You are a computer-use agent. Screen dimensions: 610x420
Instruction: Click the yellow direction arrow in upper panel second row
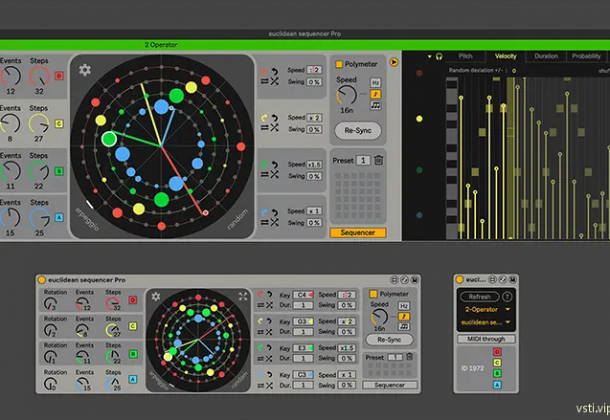point(264,118)
